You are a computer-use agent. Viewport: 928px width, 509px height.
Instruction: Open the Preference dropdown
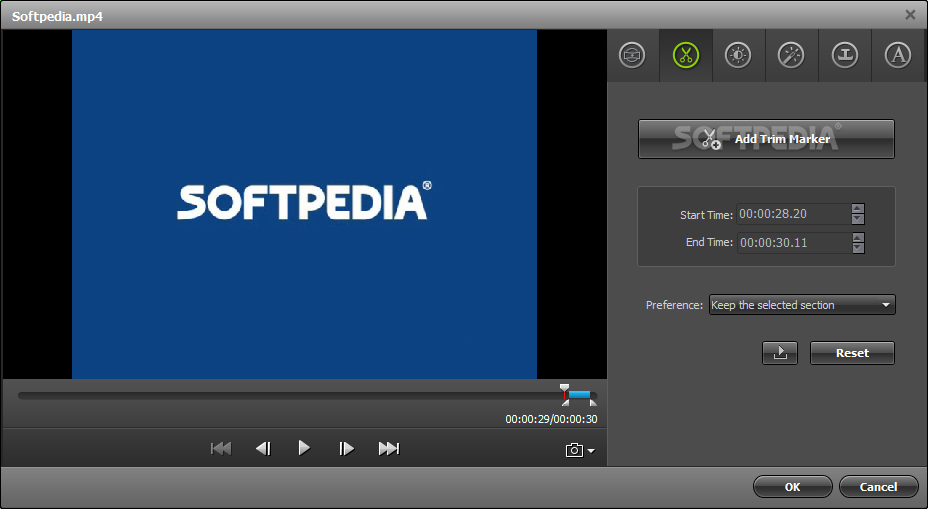tap(802, 305)
